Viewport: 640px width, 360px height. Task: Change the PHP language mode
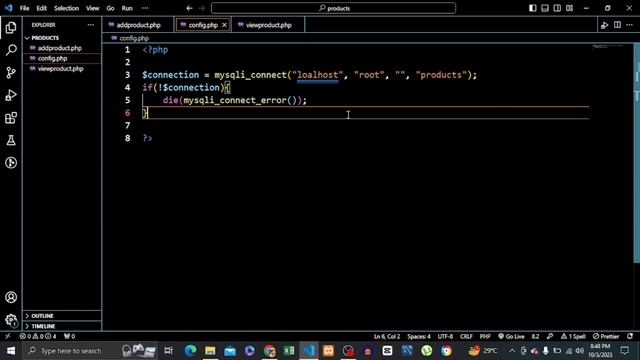485,336
